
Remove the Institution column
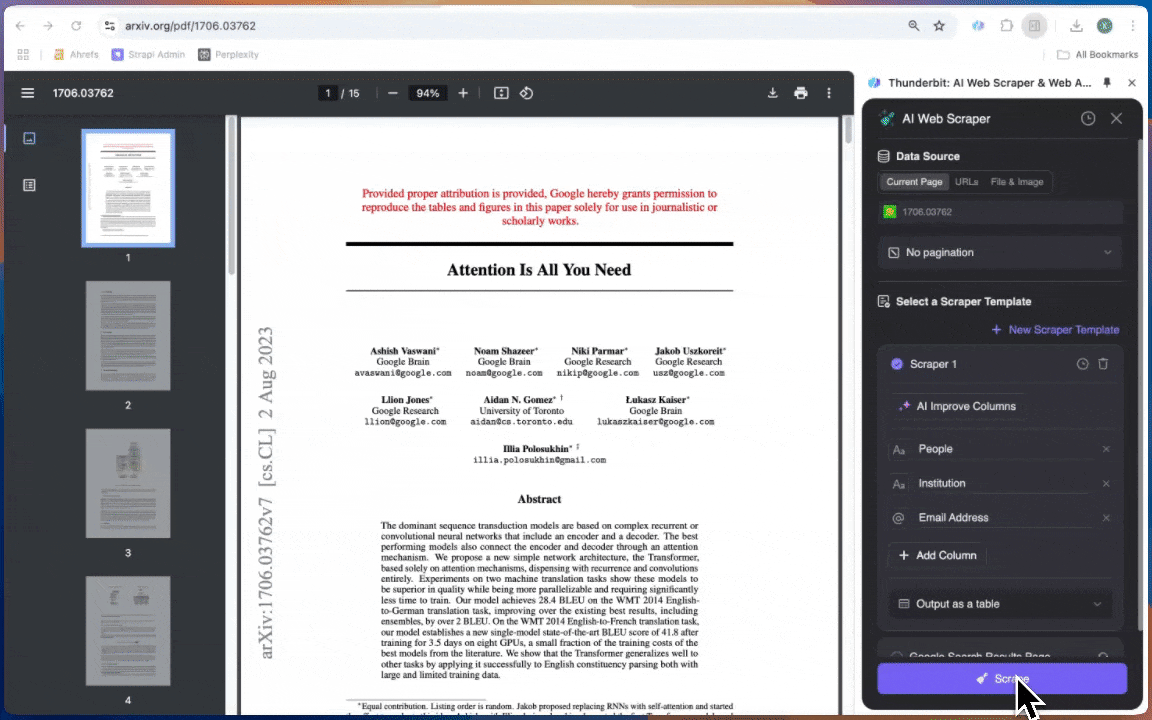click(1106, 483)
